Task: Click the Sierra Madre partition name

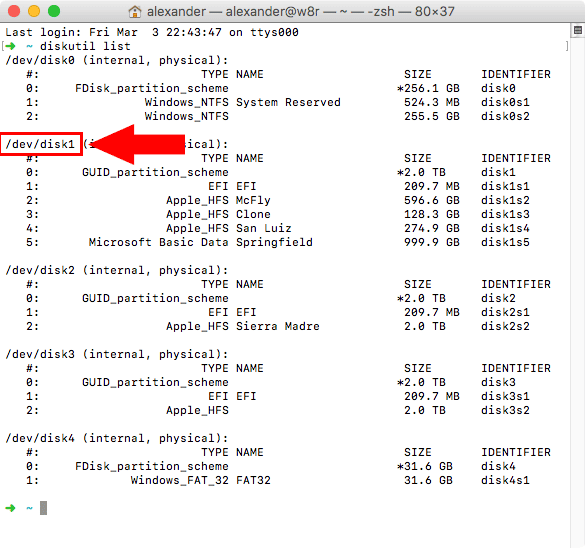Action: [x=278, y=326]
